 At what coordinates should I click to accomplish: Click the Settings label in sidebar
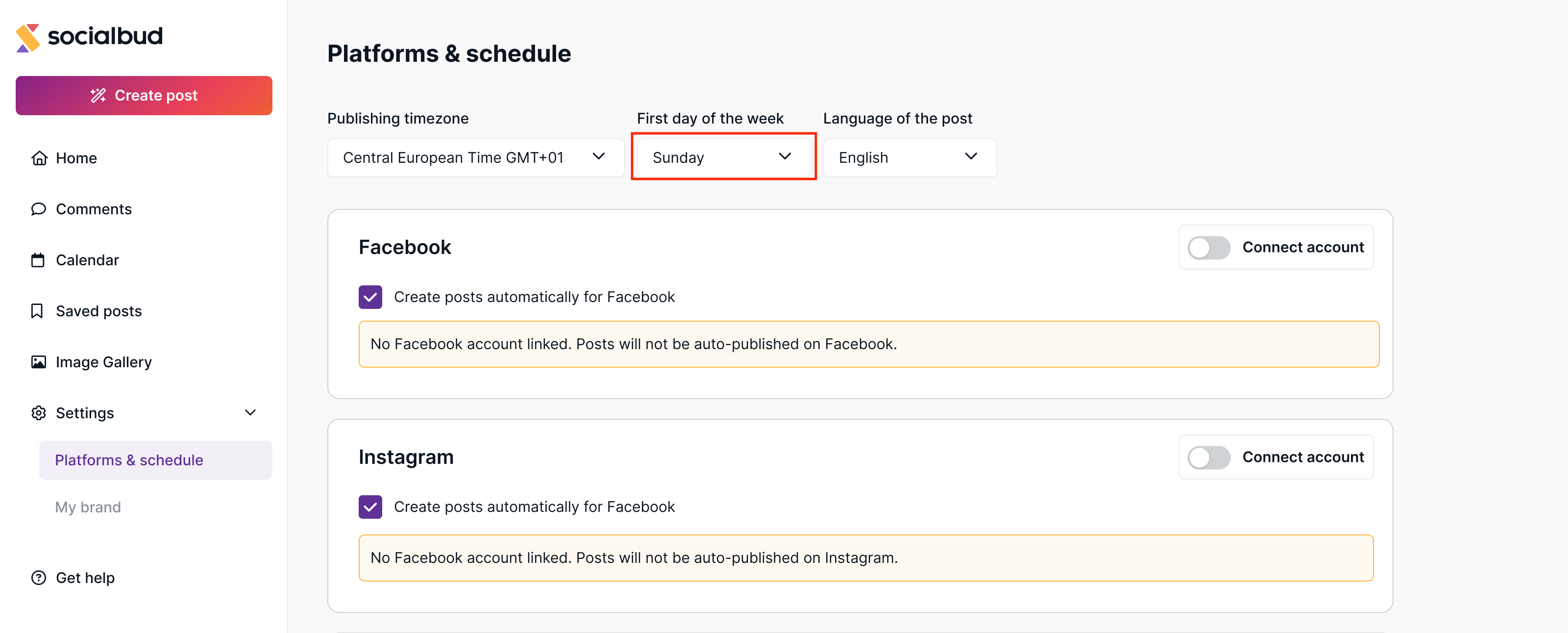[x=85, y=413]
